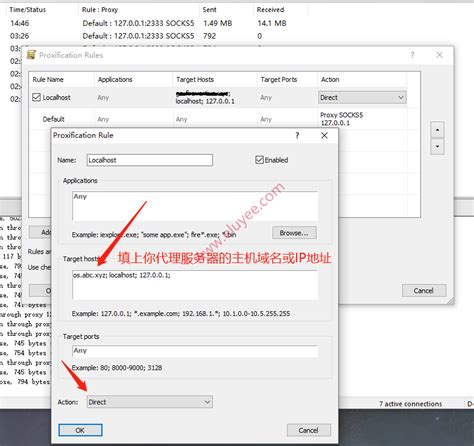474x446 pixels.
Task: Toggle the Enabled checkbox in rule dialog
Action: 259,160
